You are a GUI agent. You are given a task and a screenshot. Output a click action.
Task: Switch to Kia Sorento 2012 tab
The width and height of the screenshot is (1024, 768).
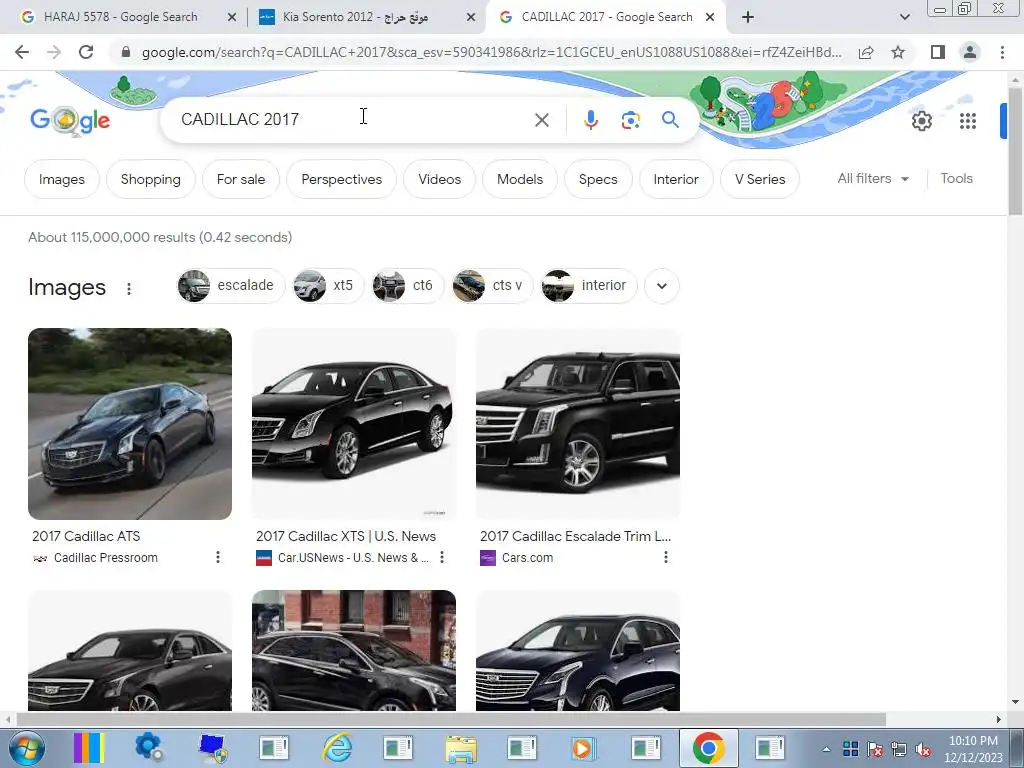pyautogui.click(x=355, y=17)
